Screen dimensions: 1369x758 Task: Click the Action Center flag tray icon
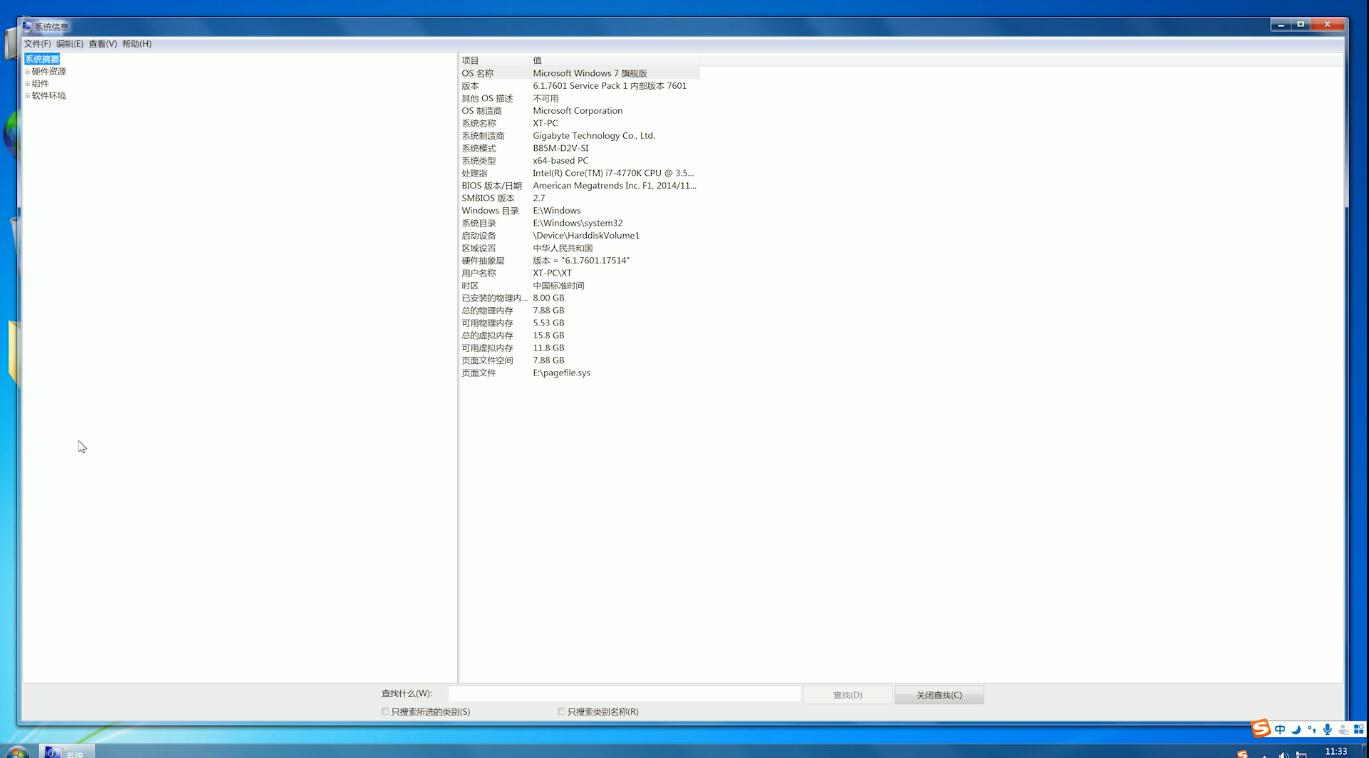pyautogui.click(x=1301, y=755)
